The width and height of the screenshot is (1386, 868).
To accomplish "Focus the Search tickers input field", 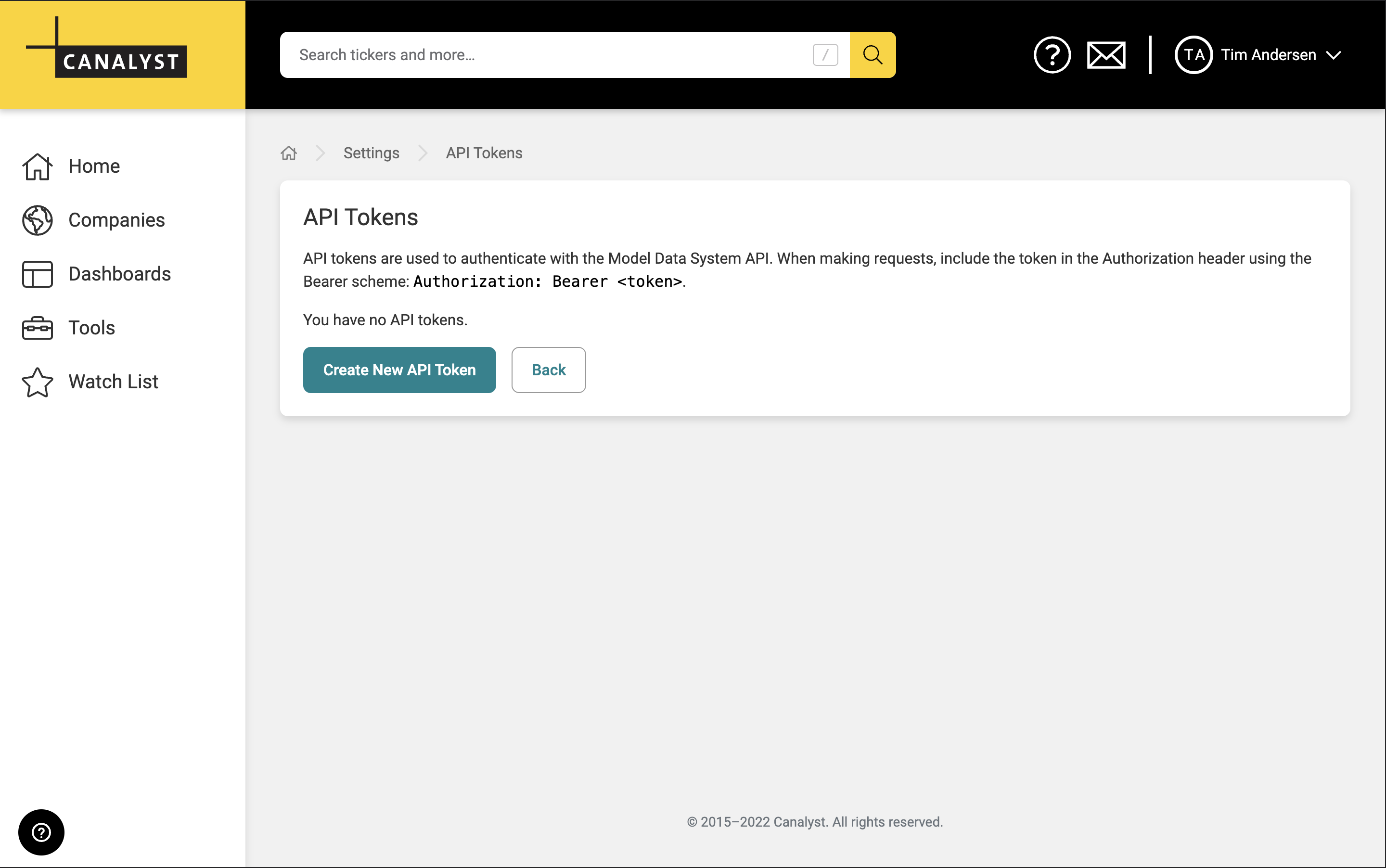I will (x=545, y=54).
